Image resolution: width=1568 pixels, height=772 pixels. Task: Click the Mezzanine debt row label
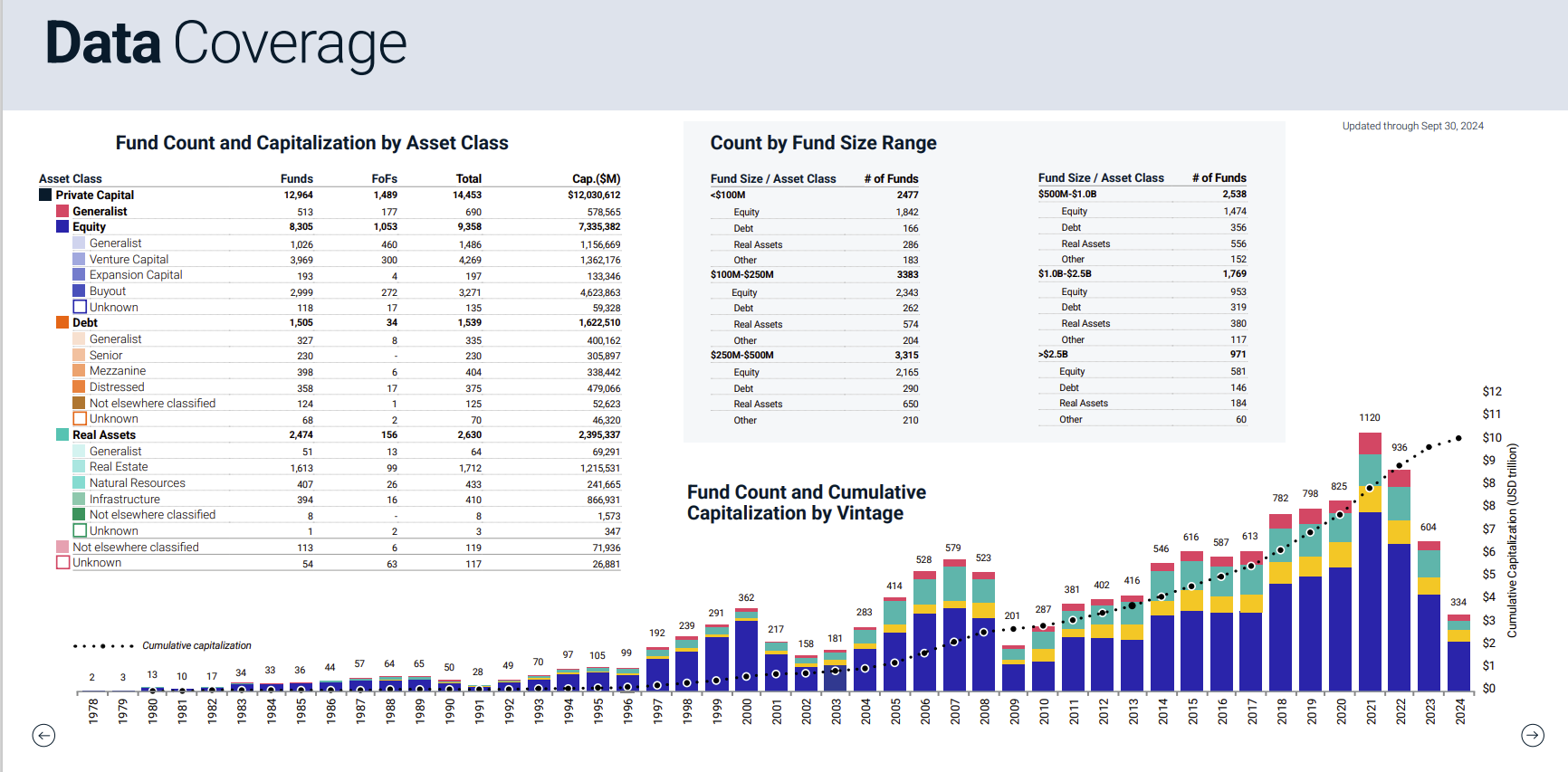[x=118, y=371]
